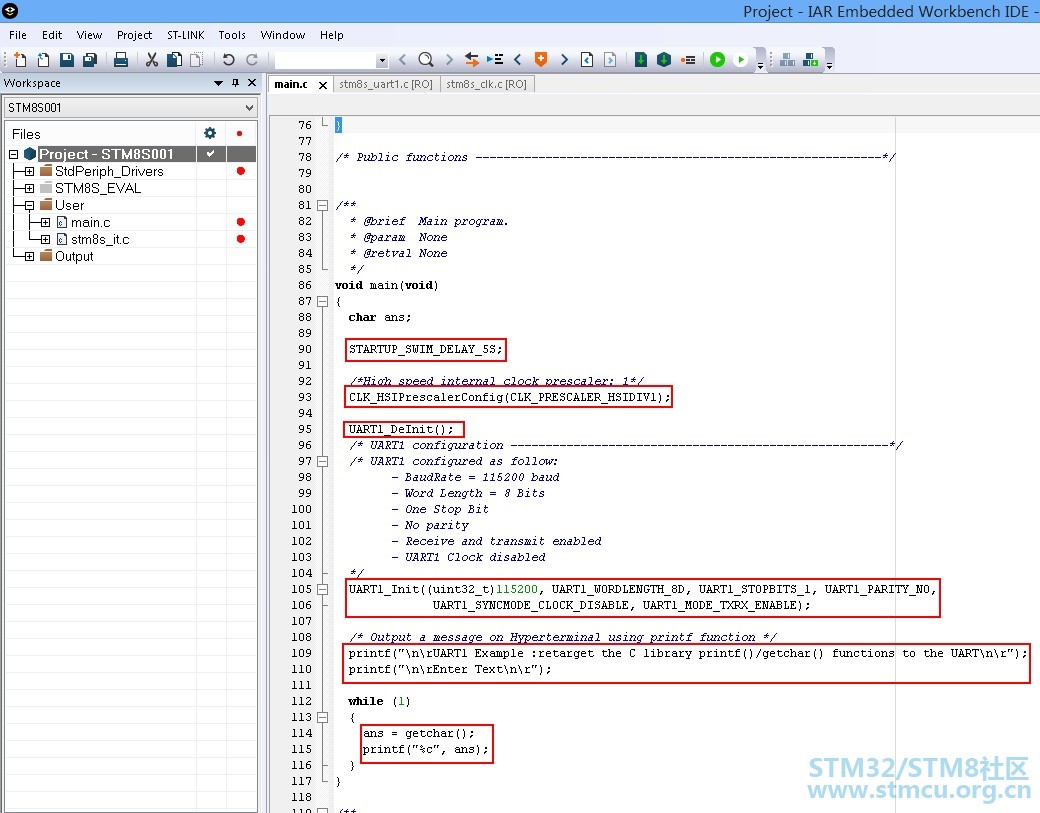Collapse the Project - STM8S001 tree node

[13, 154]
